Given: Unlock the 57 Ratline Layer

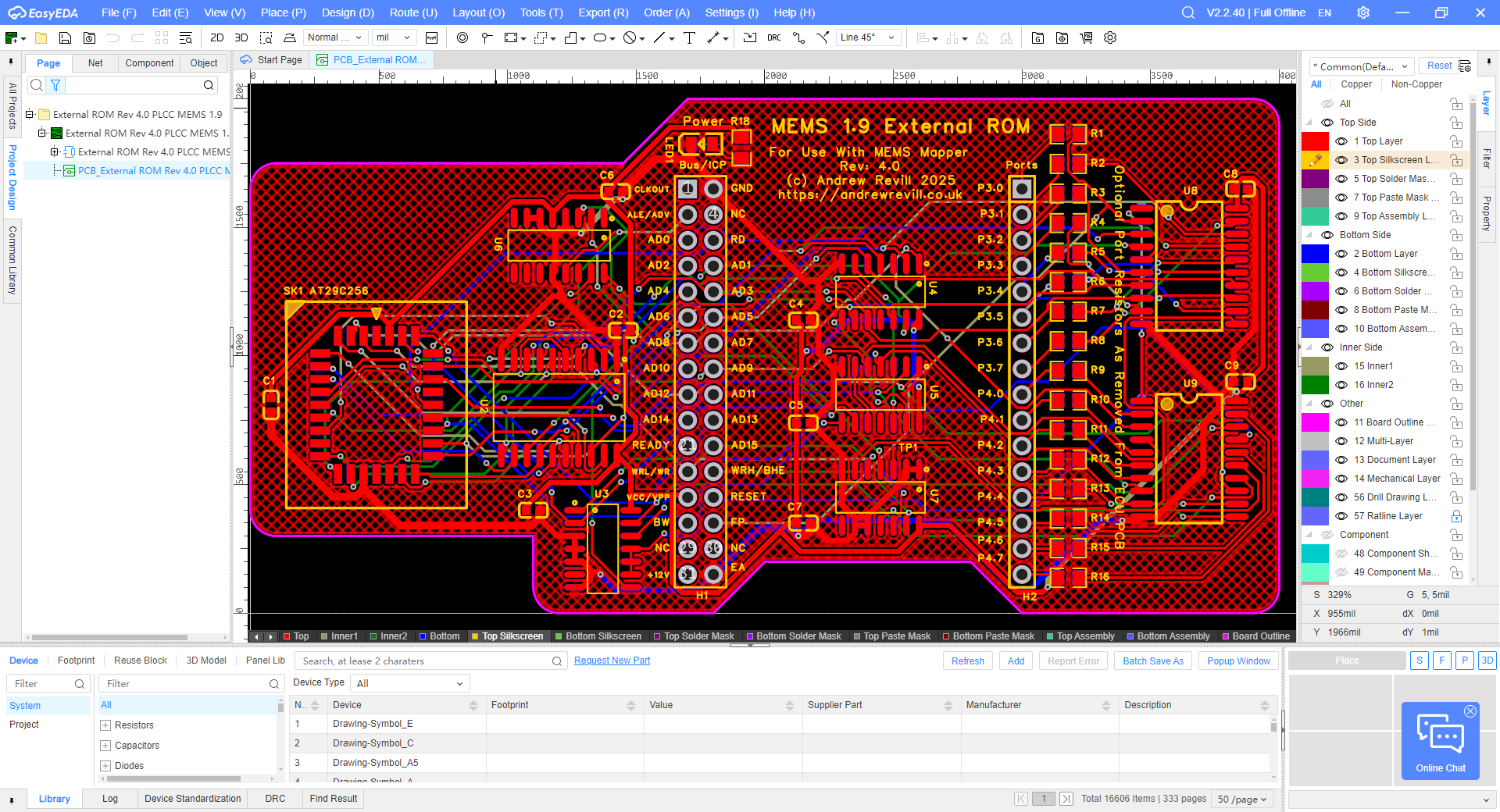Looking at the screenshot, I should (1456, 516).
